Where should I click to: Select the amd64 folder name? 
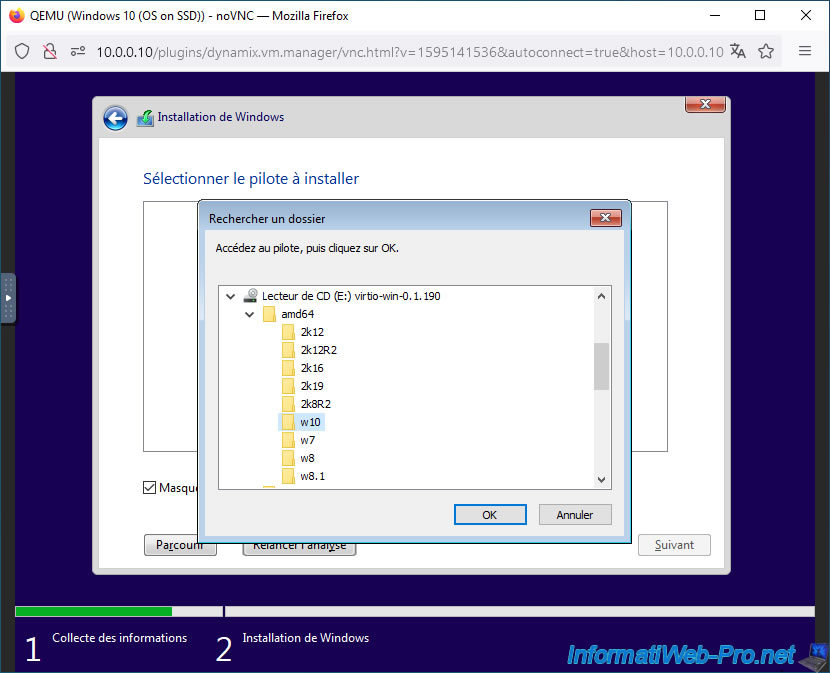click(x=297, y=314)
